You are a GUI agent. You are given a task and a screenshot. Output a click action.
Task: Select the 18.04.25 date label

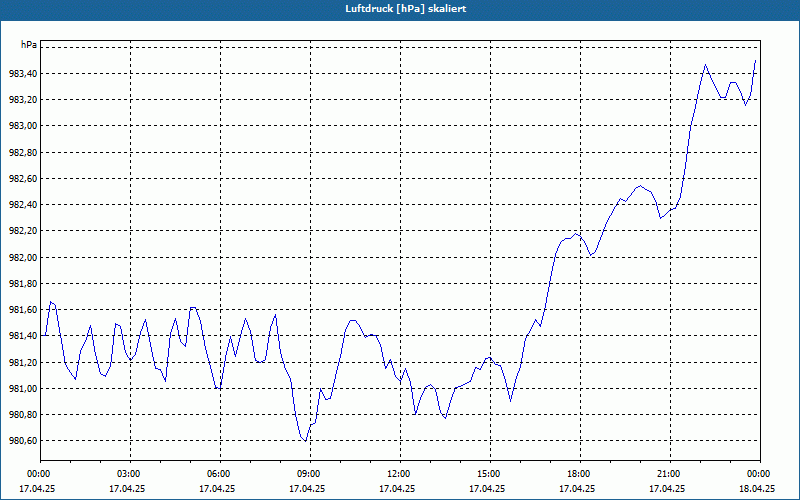(x=757, y=488)
